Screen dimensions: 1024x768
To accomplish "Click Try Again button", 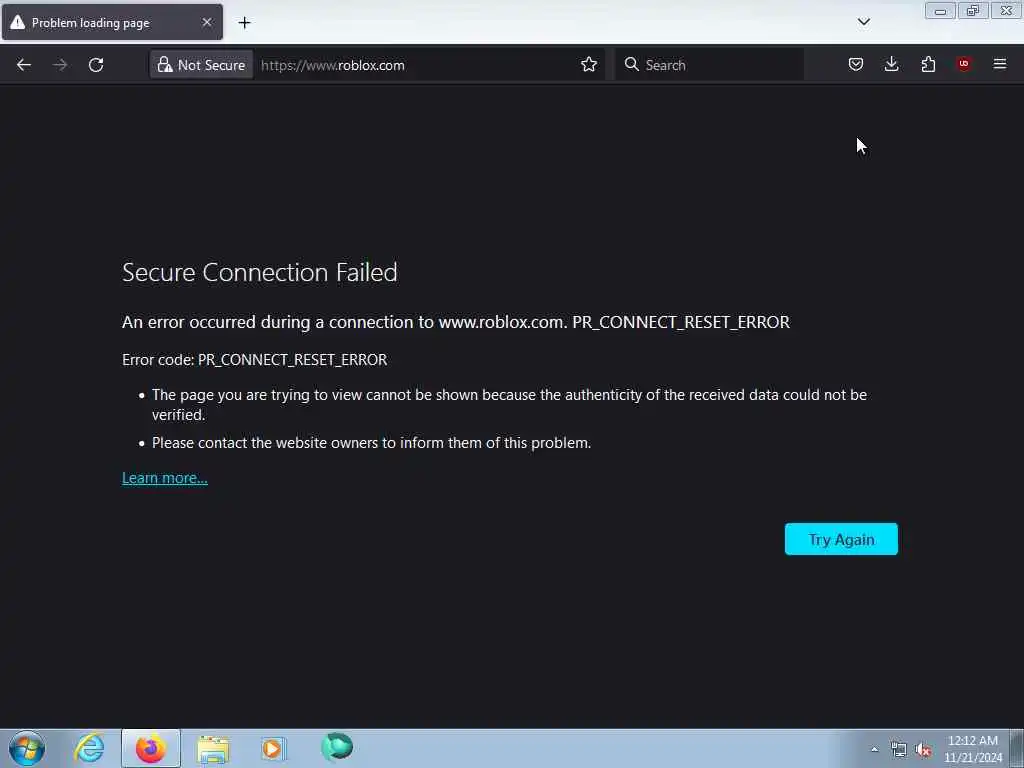I will (x=841, y=539).
